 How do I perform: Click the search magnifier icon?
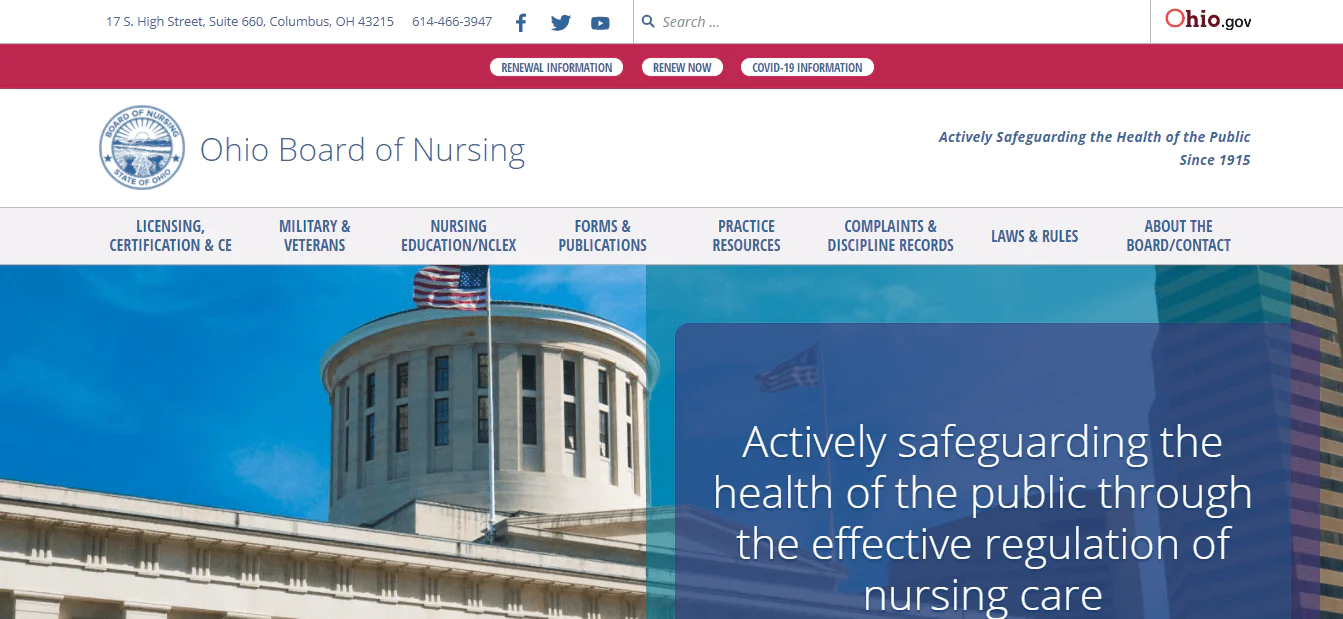click(648, 21)
